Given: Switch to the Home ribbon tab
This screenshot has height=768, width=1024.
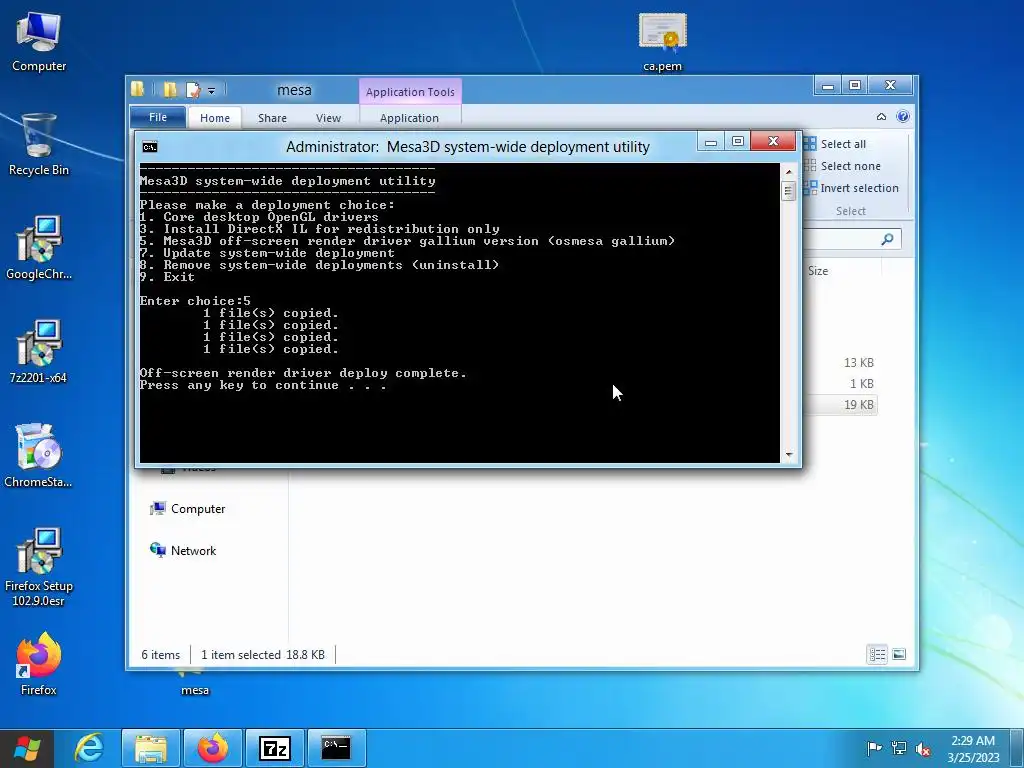Looking at the screenshot, I should (215, 118).
